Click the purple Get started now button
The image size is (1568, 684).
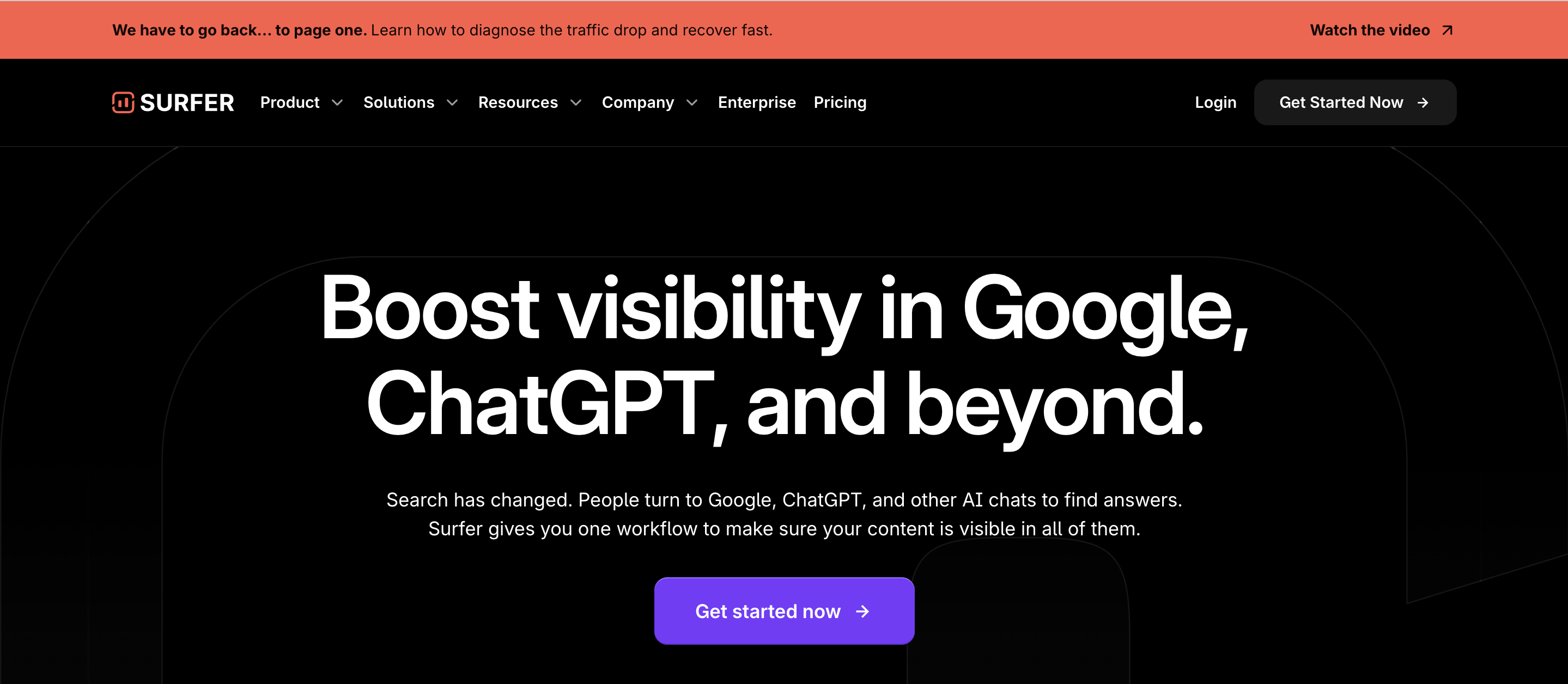[784, 611]
